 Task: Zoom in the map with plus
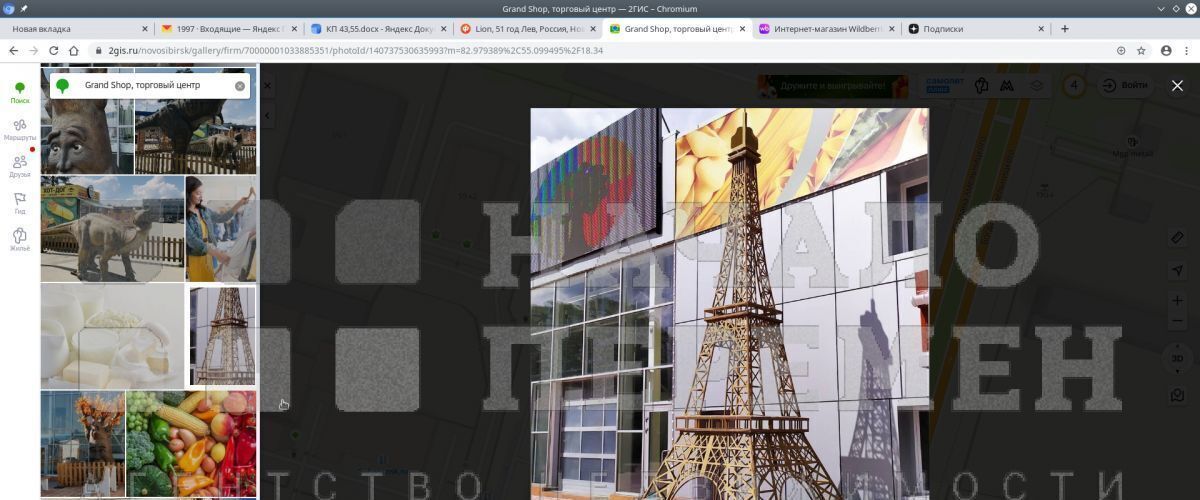coord(1177,301)
